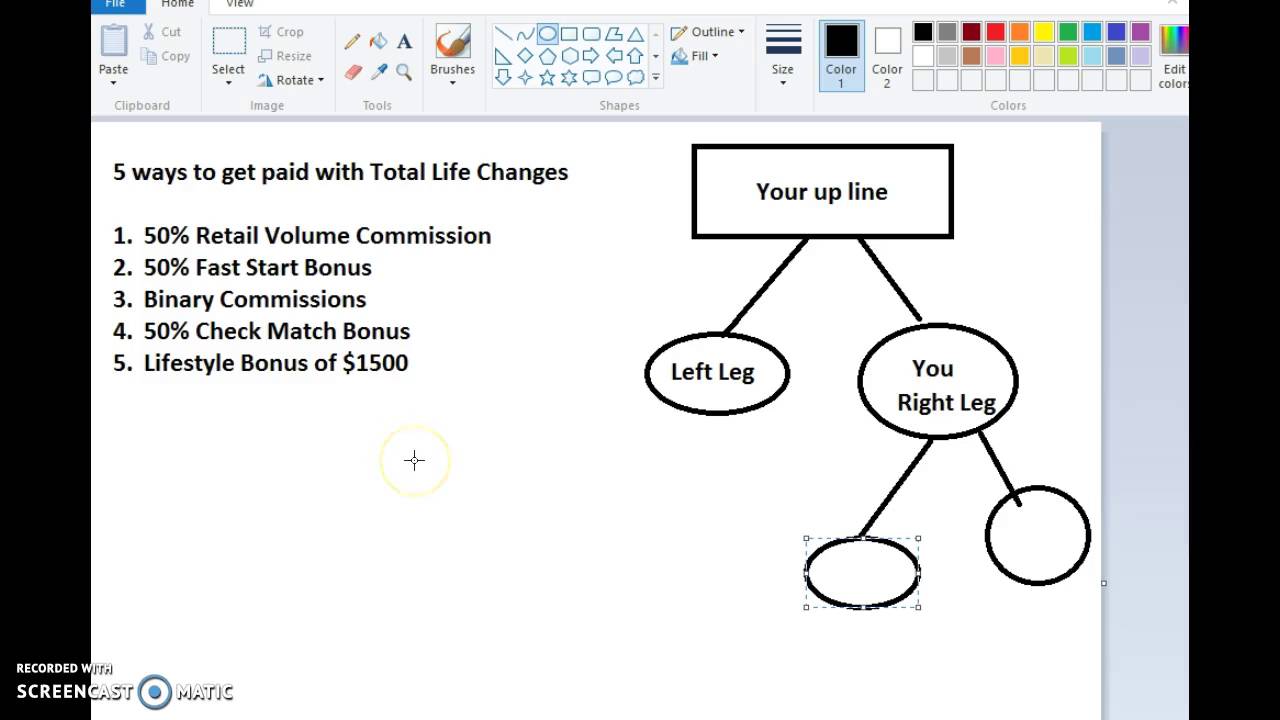Switch to the Home ribbon tab
Screen dimensions: 1280x720
pyautogui.click(x=178, y=4)
